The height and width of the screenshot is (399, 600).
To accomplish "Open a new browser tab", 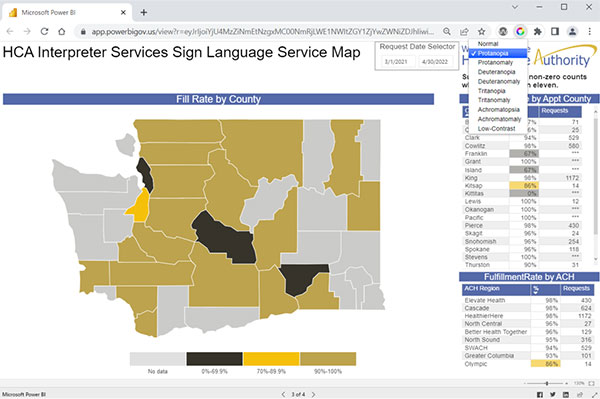I will click(x=143, y=12).
